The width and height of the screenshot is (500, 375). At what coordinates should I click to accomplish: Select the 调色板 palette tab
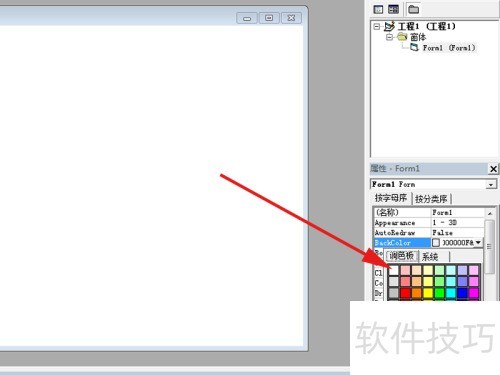click(402, 256)
